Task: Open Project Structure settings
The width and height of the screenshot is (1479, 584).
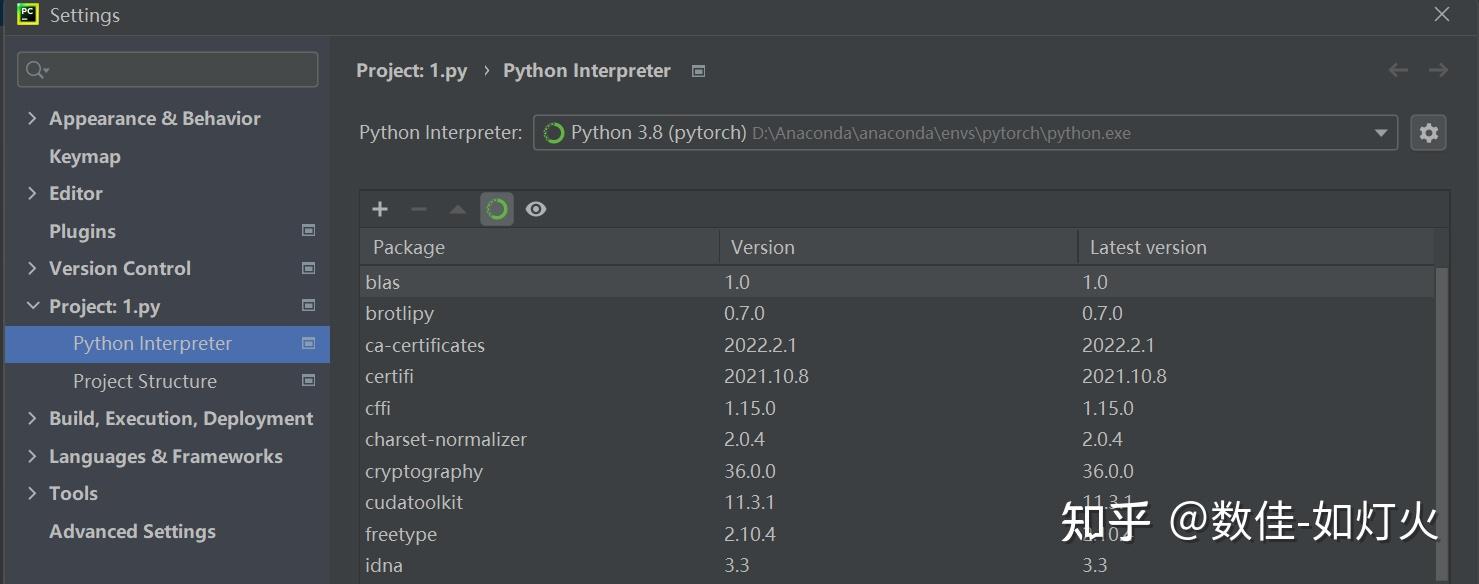Action: coord(144,381)
